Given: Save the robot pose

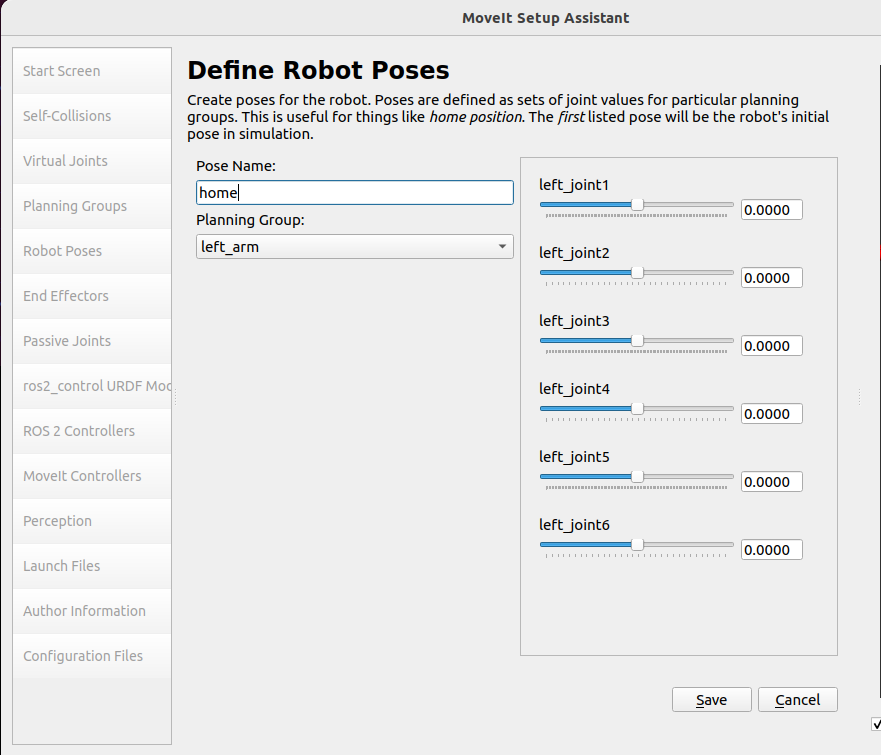Looking at the screenshot, I should (711, 700).
